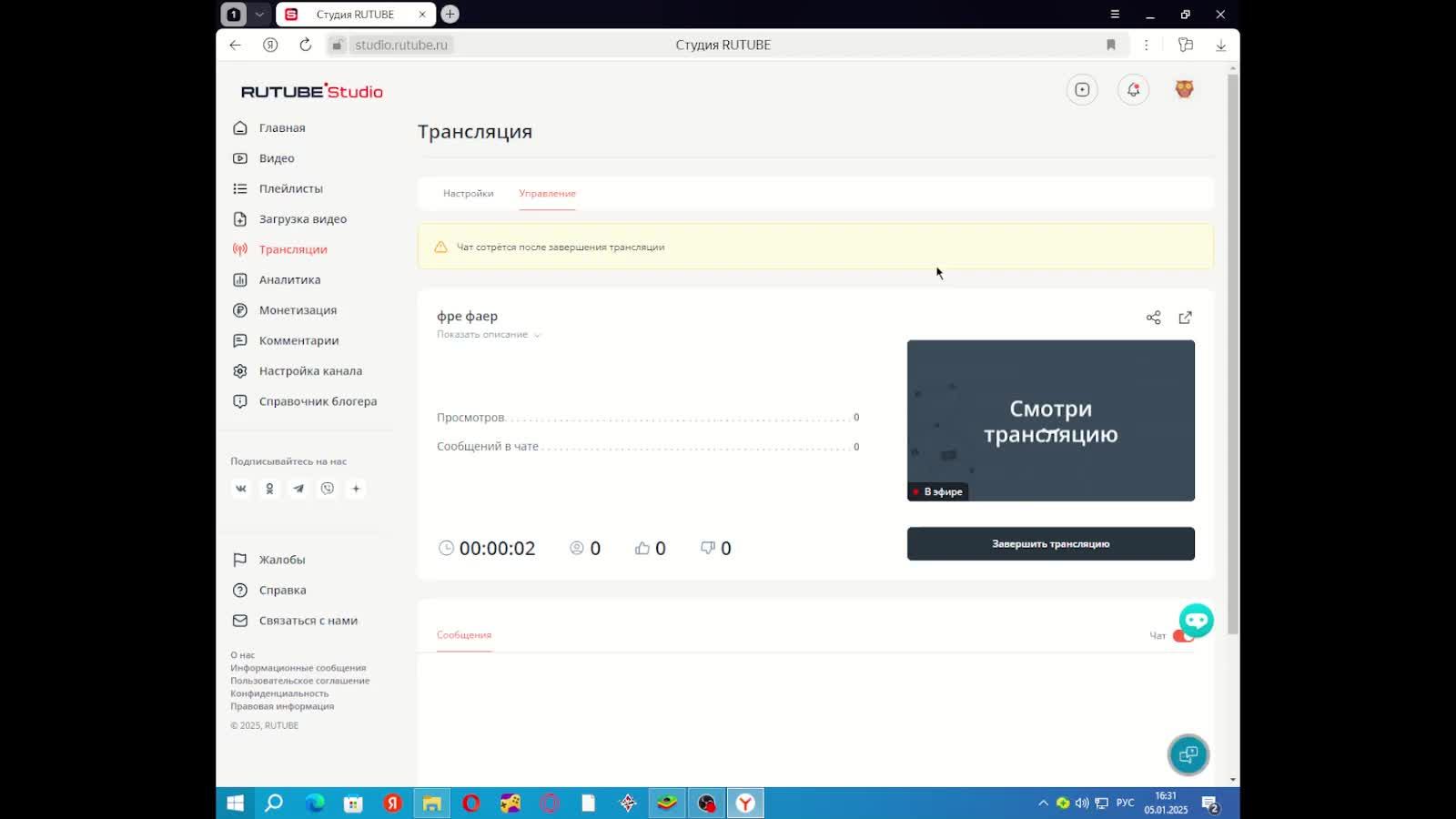This screenshot has width=1456, height=819.
Task: Open a new browser tab
Action: tap(450, 15)
